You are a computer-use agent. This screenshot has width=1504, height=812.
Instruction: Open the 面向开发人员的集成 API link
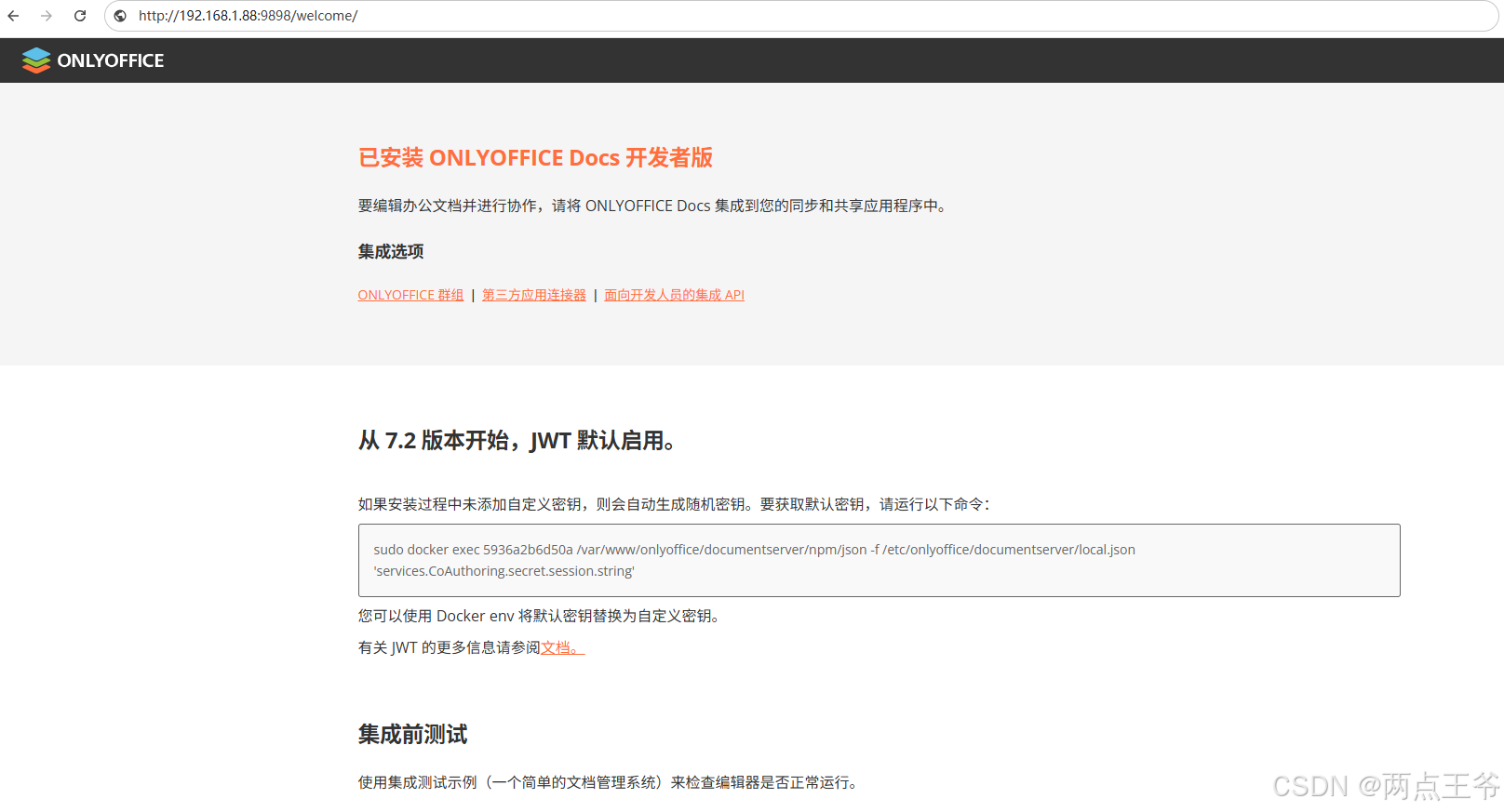[675, 295]
